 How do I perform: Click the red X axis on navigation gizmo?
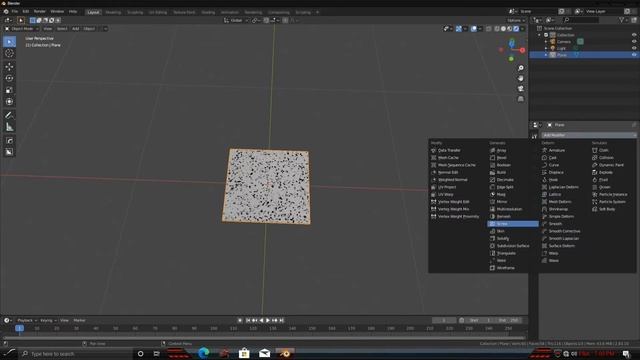522,50
